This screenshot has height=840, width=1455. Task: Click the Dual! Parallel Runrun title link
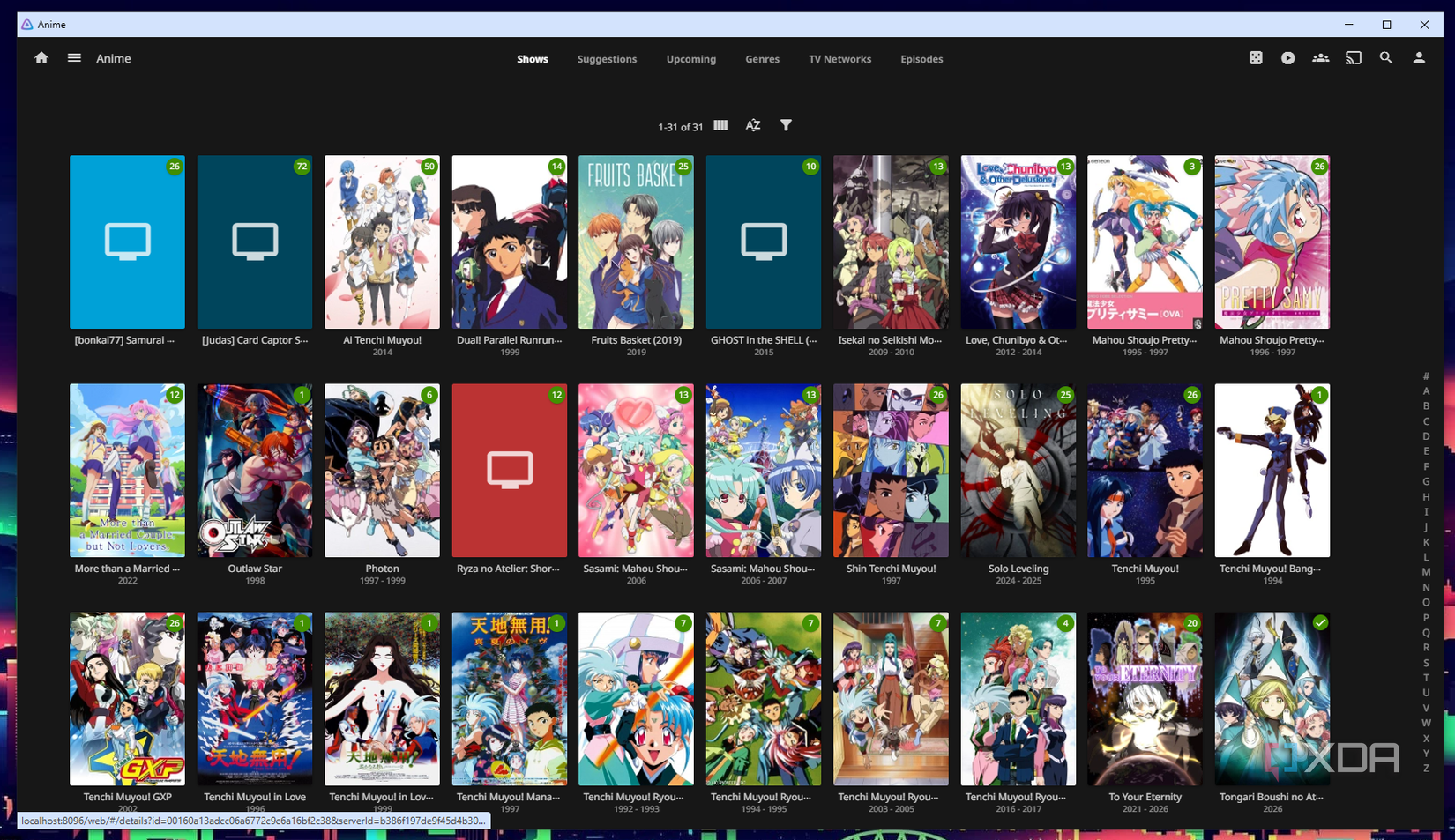point(510,340)
